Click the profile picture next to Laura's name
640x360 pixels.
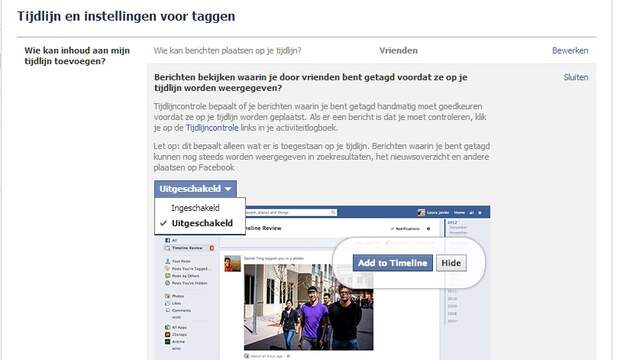point(421,212)
